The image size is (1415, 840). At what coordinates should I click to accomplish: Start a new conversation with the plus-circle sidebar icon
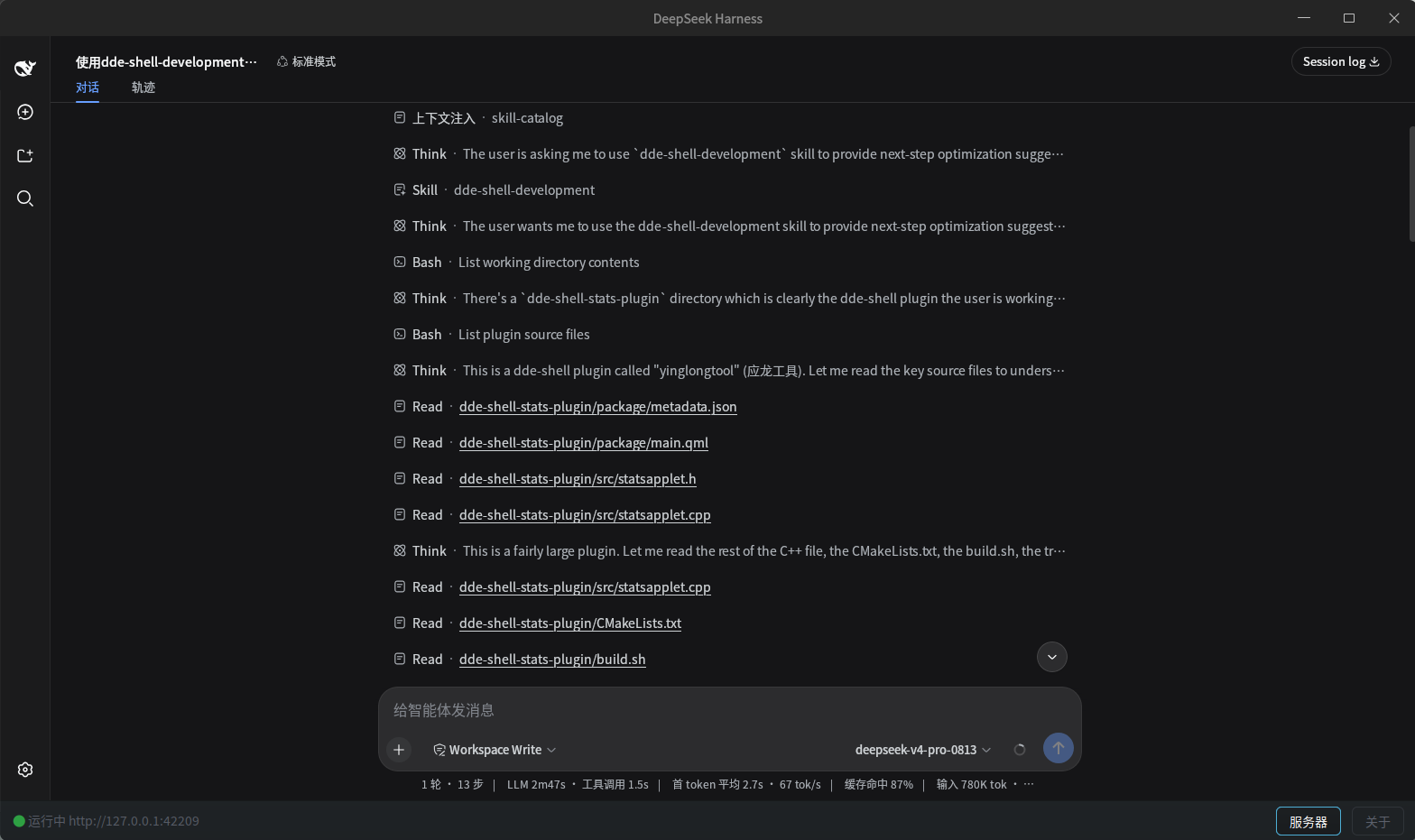(x=25, y=112)
